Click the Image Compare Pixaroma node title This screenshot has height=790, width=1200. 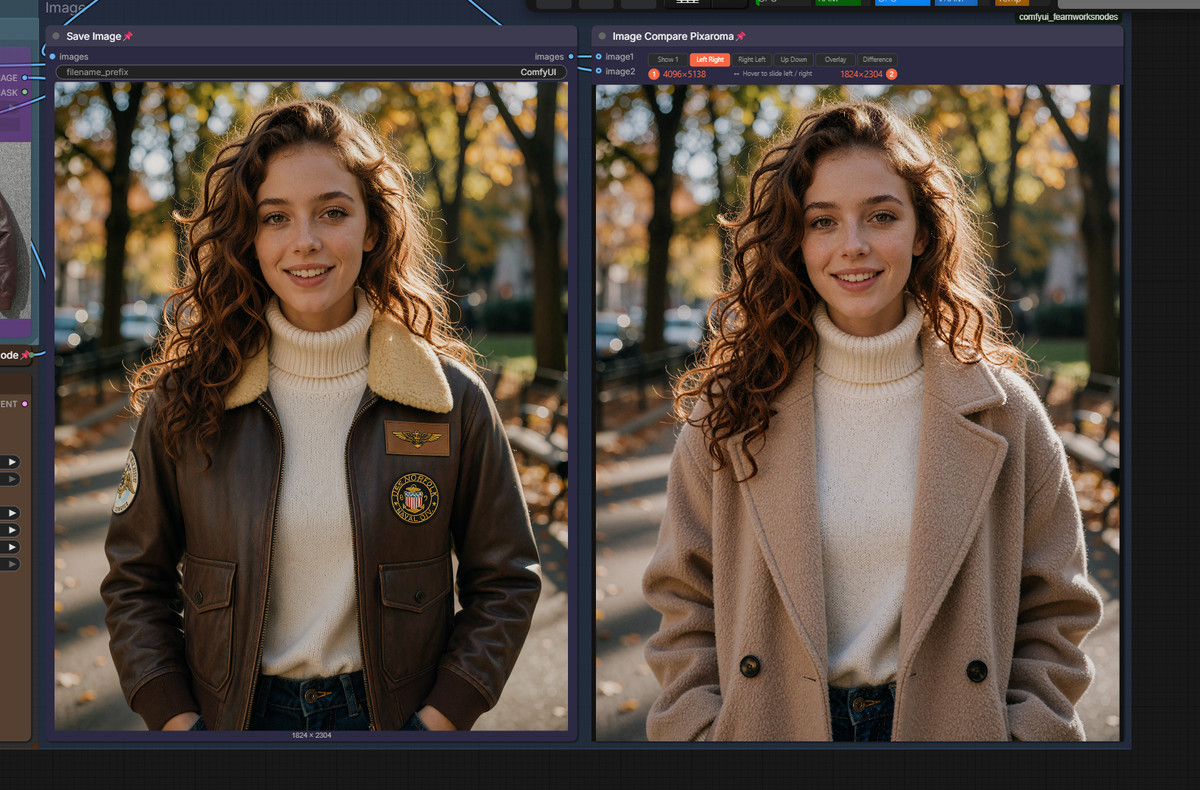click(673, 37)
